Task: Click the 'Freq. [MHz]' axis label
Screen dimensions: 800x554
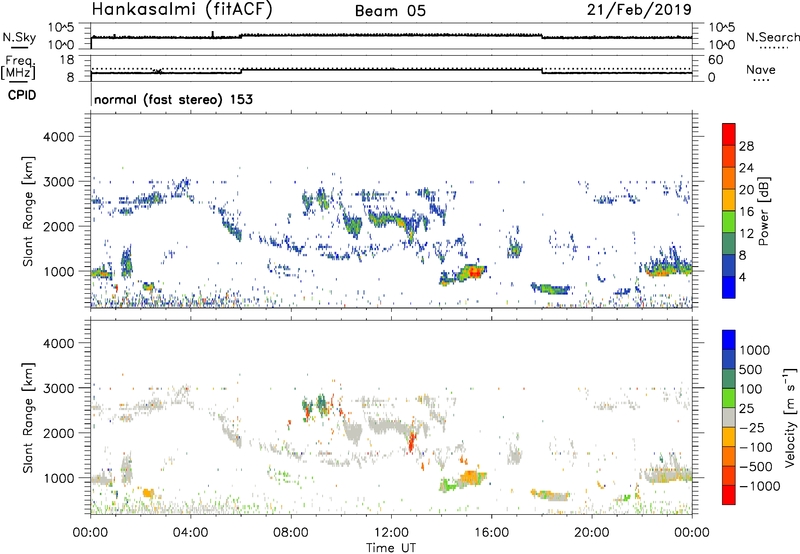Action: click(x=19, y=68)
